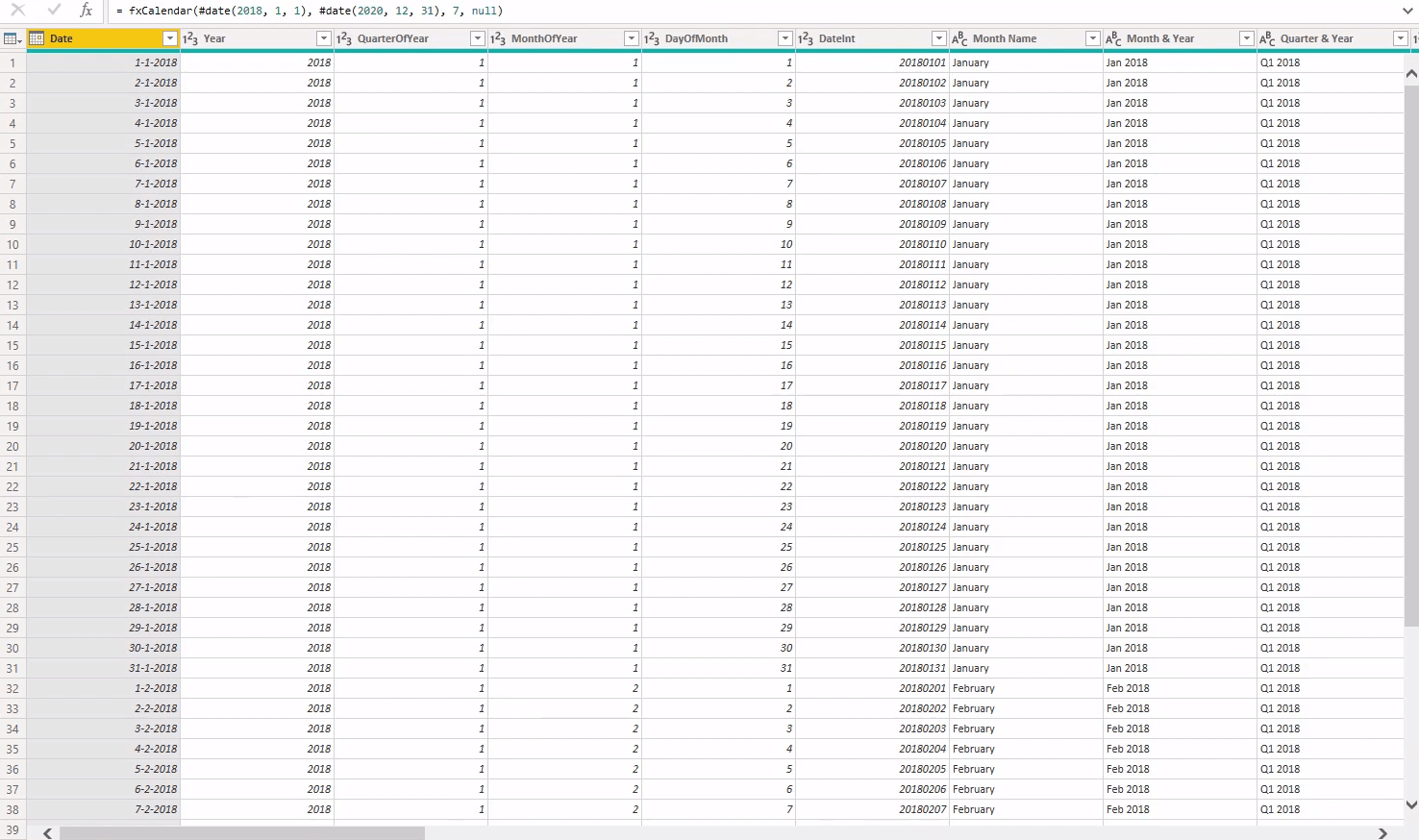Click the Date cell 31-1-2018

pos(104,668)
